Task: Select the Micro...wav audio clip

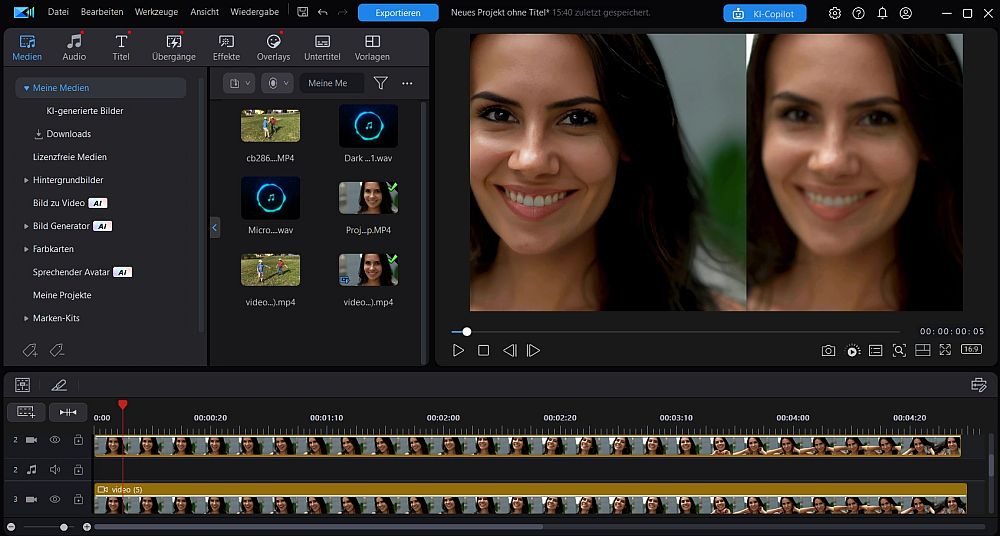Action: (270, 198)
